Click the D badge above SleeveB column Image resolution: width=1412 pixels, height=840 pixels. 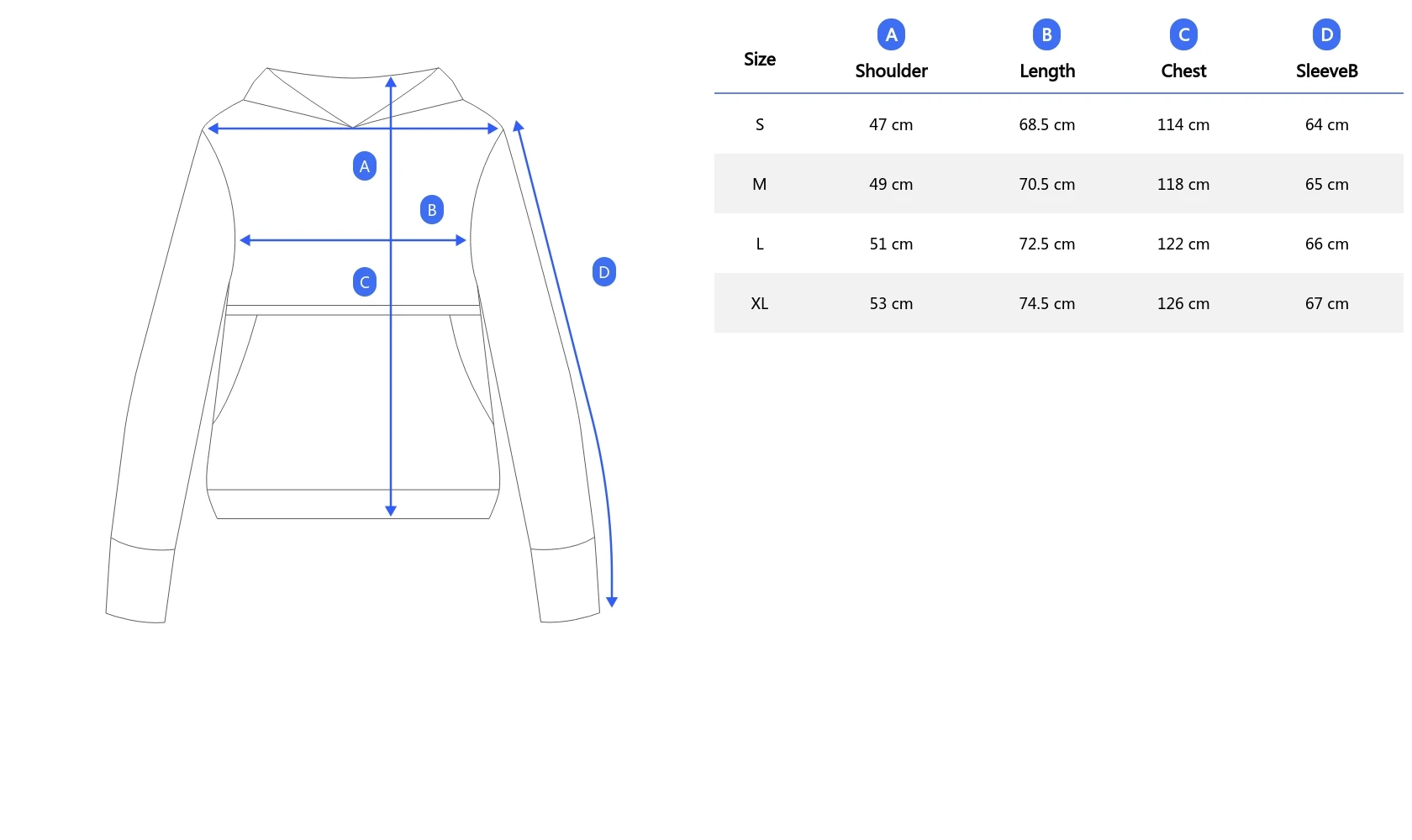[1326, 34]
